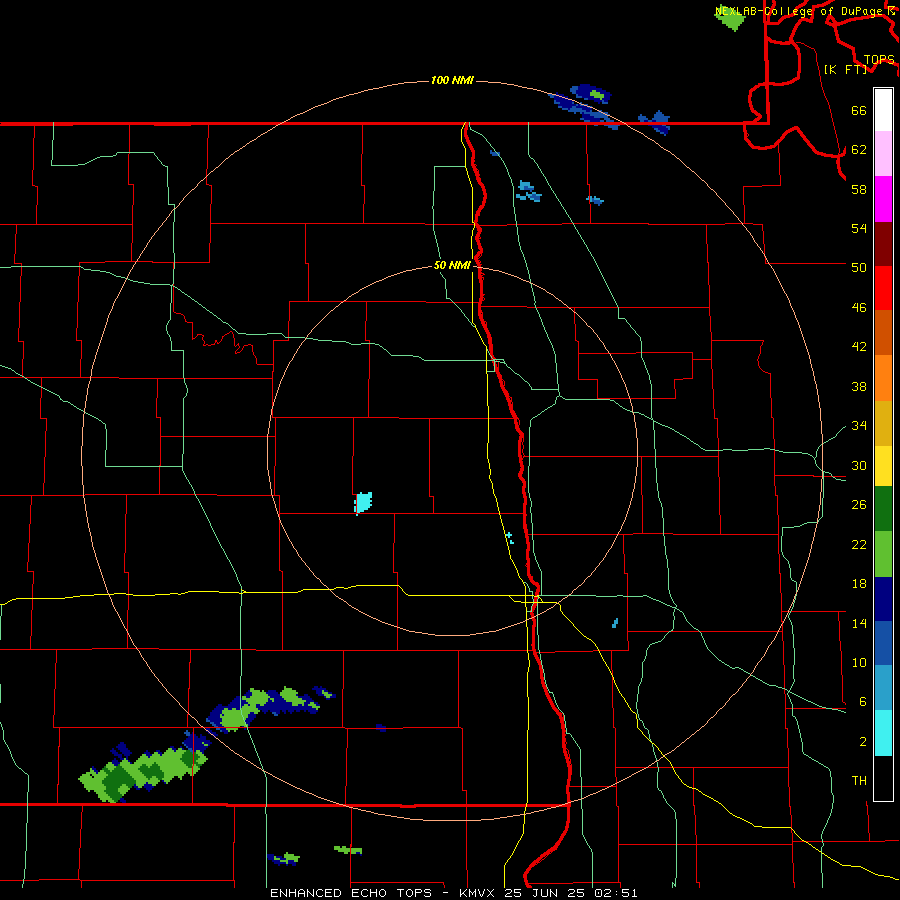Click the cyan legend swatch
The image size is (900, 900).
pyautogui.click(x=883, y=733)
